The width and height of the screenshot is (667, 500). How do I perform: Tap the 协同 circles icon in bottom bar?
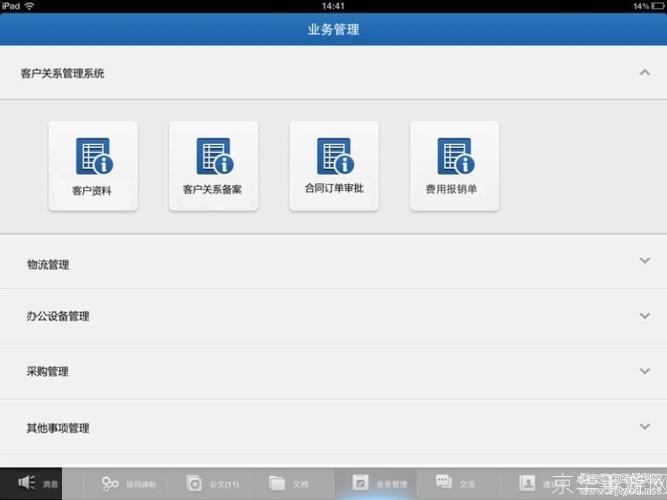(110, 484)
